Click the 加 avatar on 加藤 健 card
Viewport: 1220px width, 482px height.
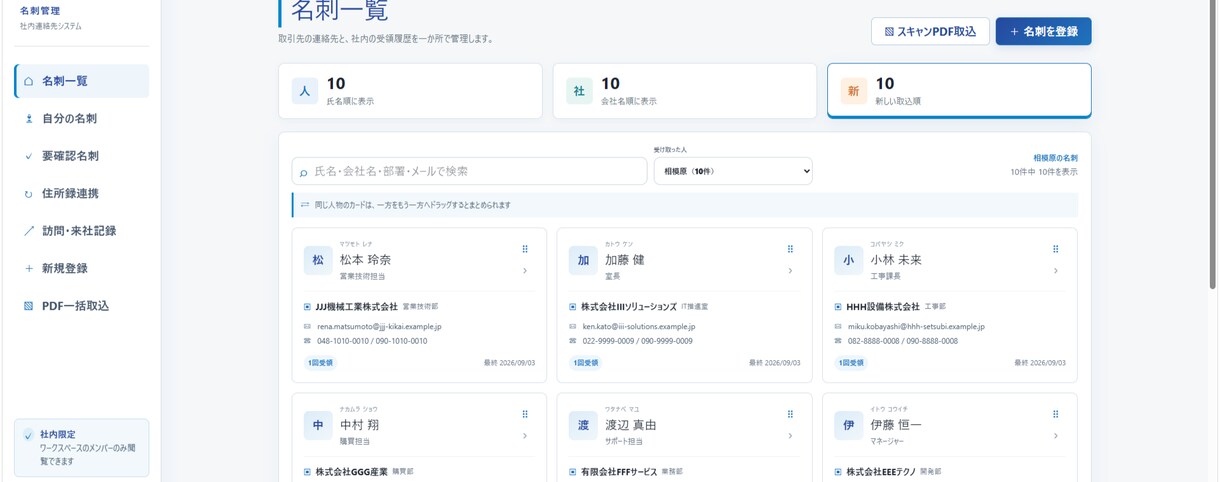tap(583, 260)
